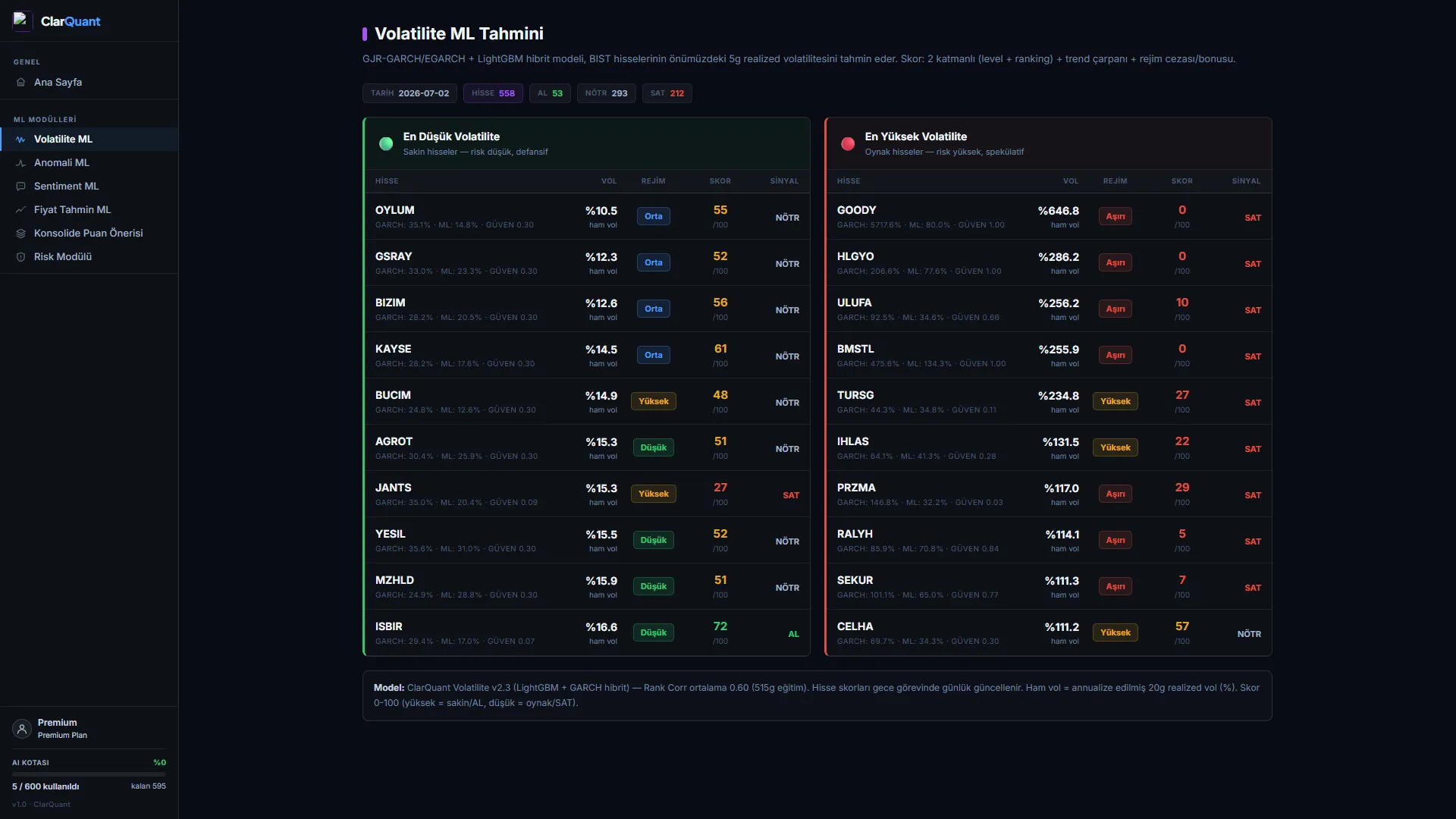Filter by the NÖTR 293 chip
Viewport: 1456px width, 819px height.
coord(606,93)
